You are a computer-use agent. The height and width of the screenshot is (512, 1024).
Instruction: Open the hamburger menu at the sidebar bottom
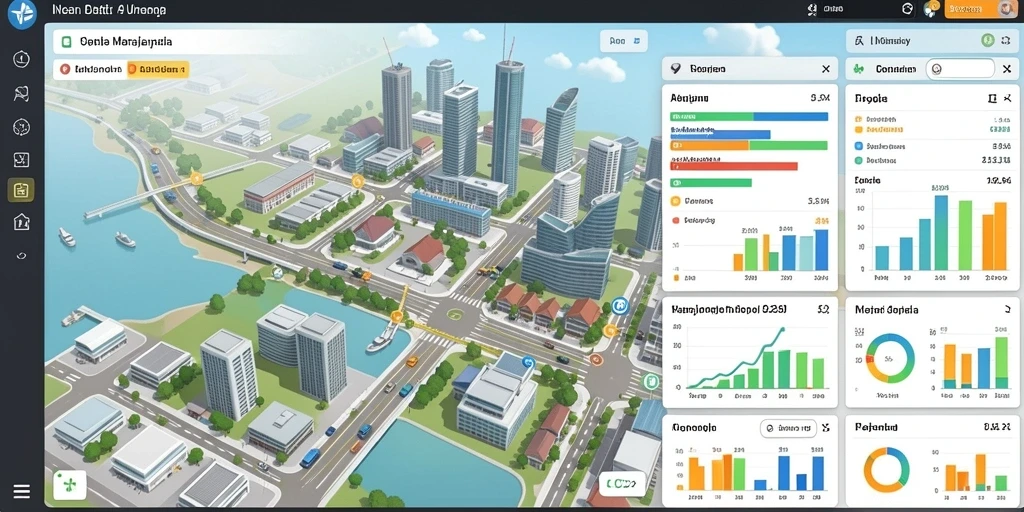pos(22,491)
